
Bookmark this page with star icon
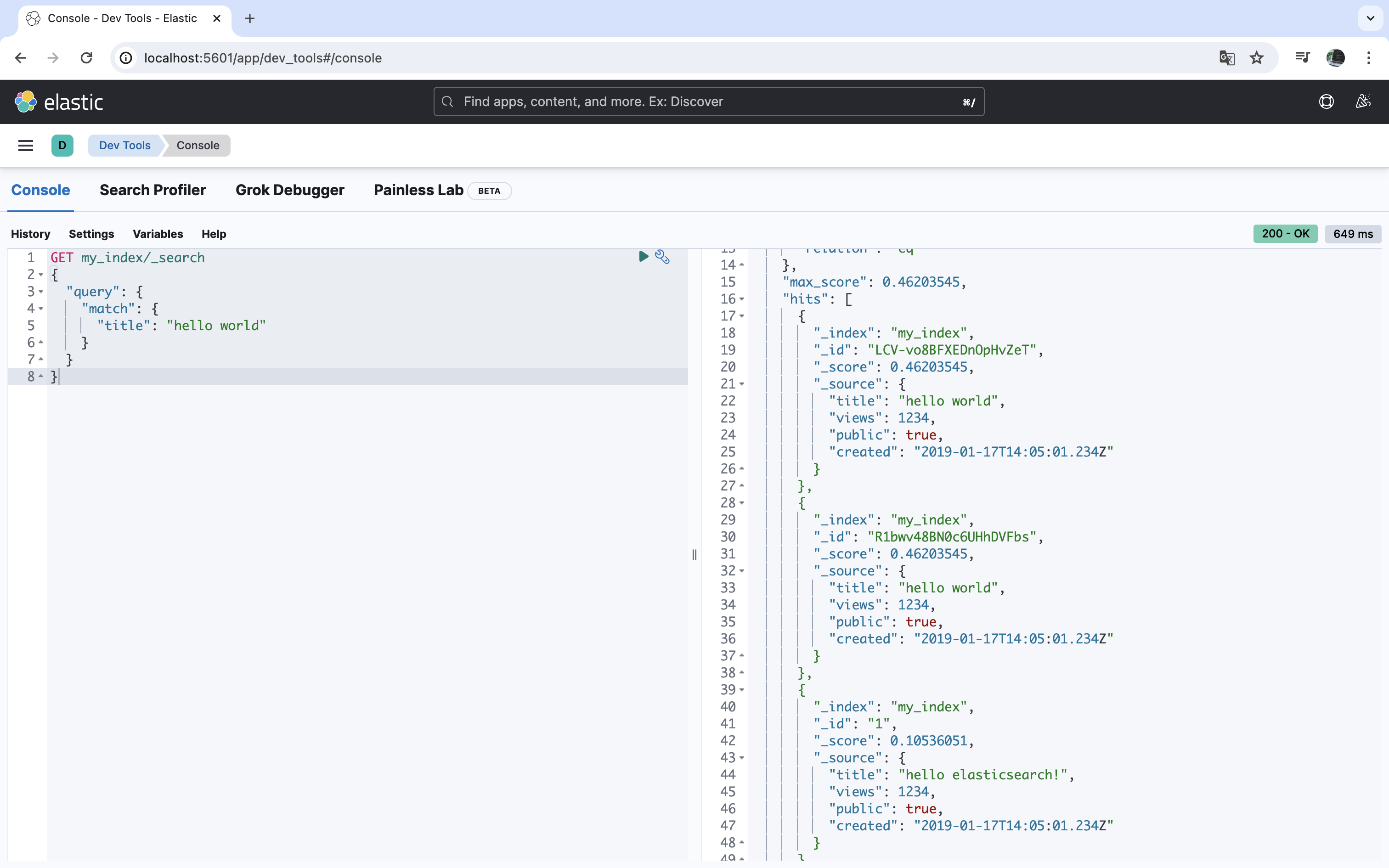coord(1256,58)
